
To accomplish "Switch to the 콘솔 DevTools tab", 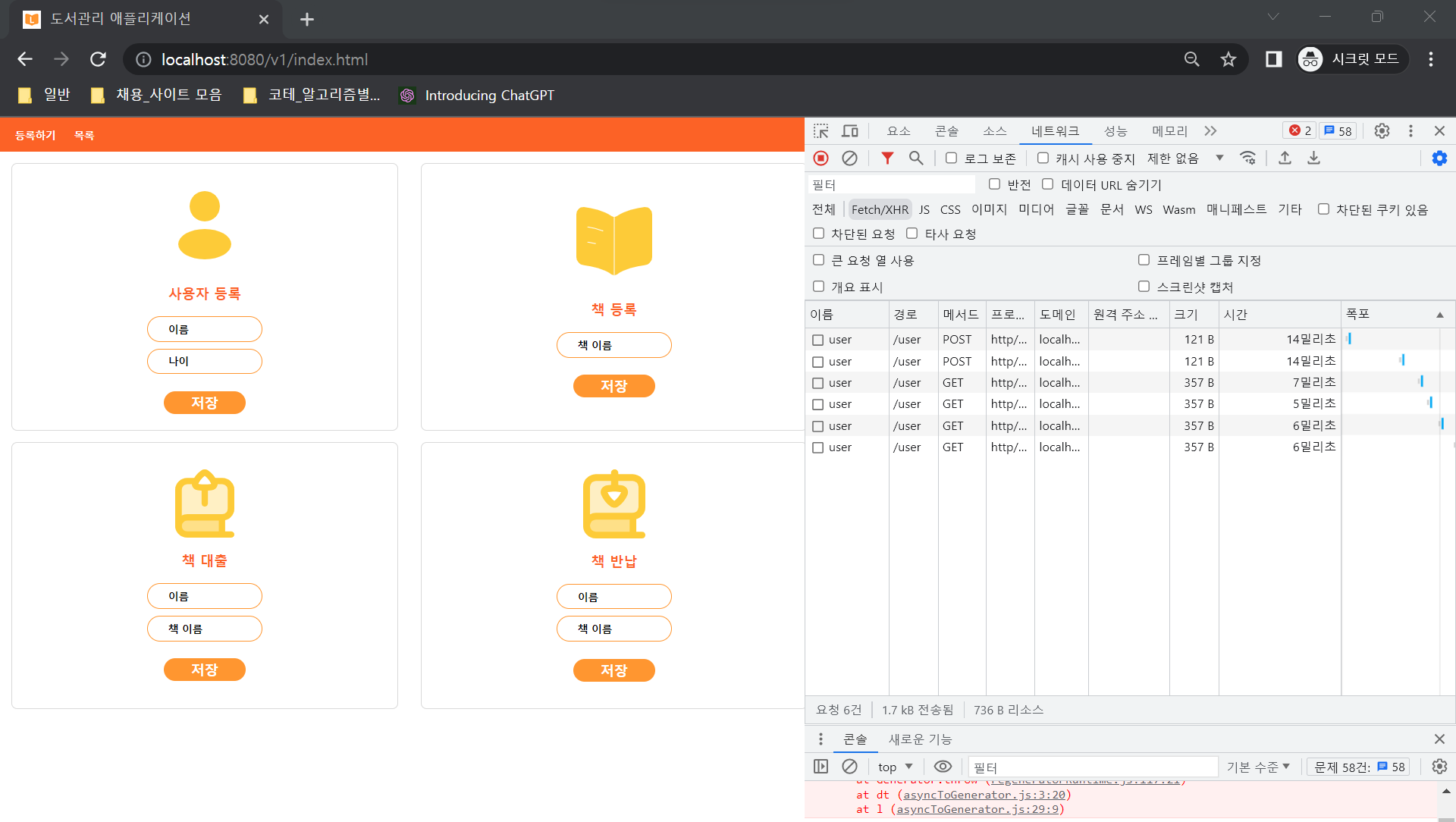I will pyautogui.click(x=946, y=131).
